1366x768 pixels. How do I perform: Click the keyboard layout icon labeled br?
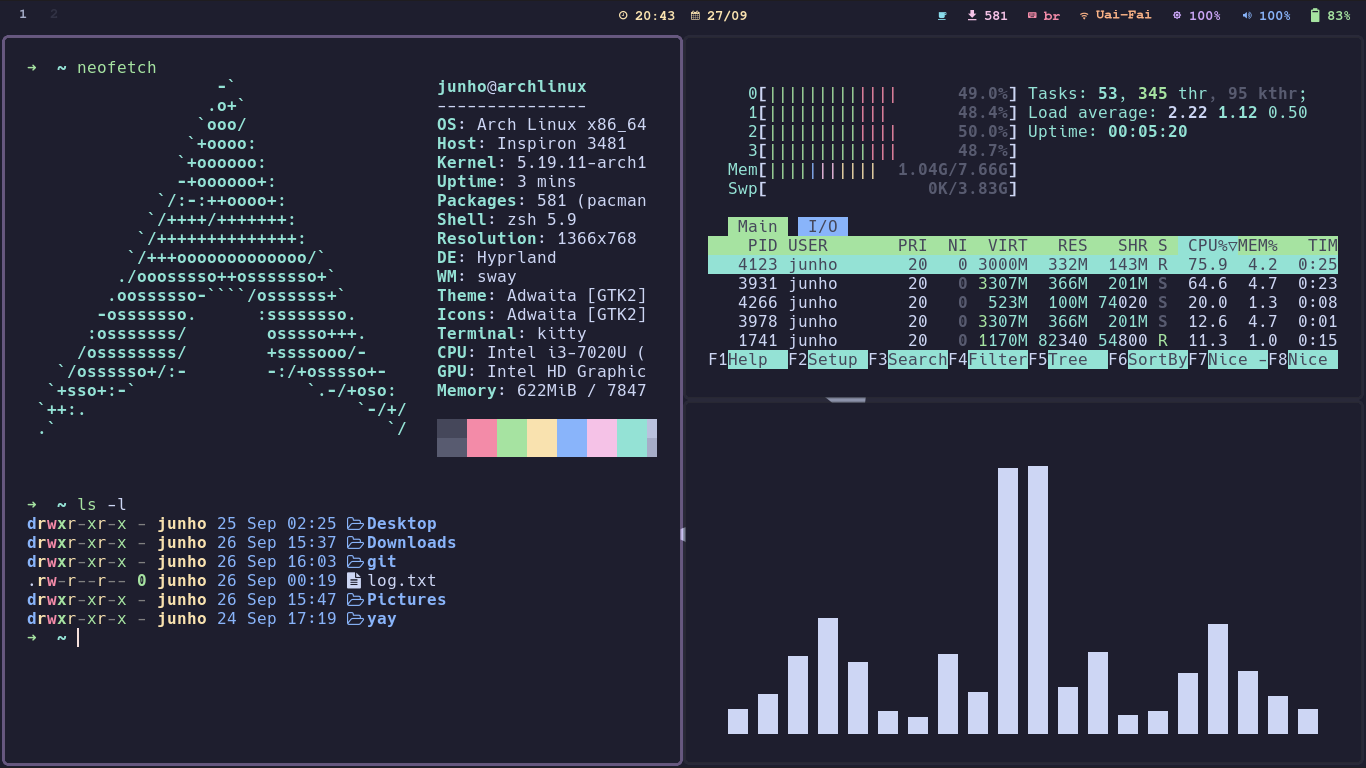pyautogui.click(x=1032, y=15)
